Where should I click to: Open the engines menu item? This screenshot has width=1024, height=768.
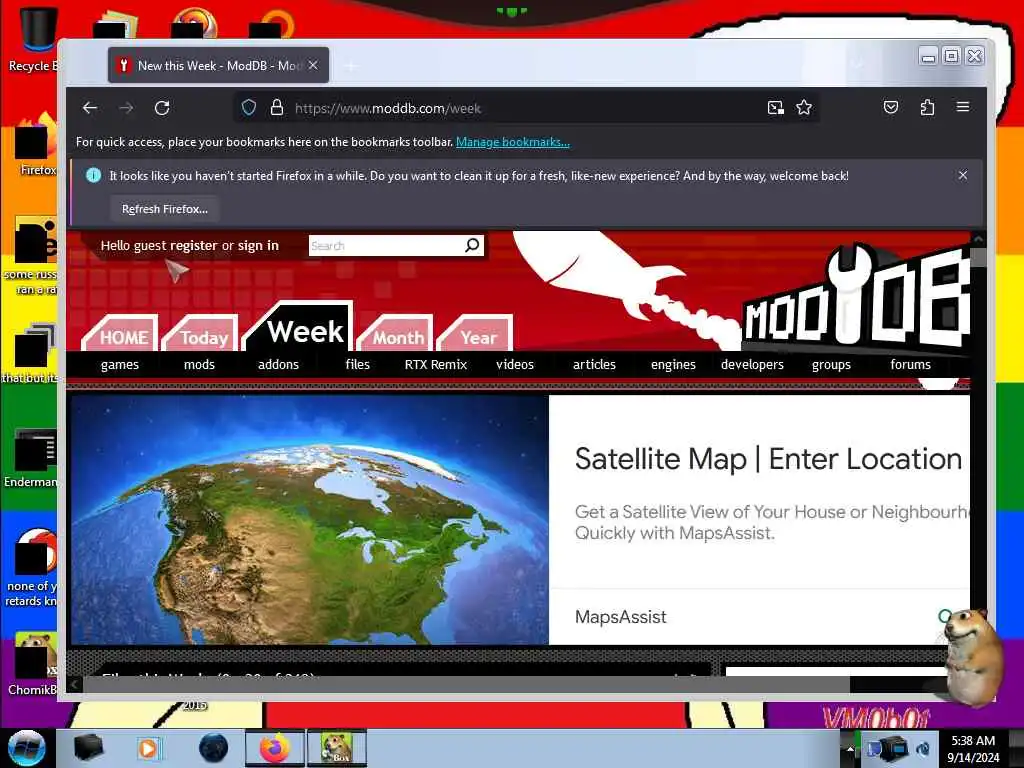[x=673, y=364]
